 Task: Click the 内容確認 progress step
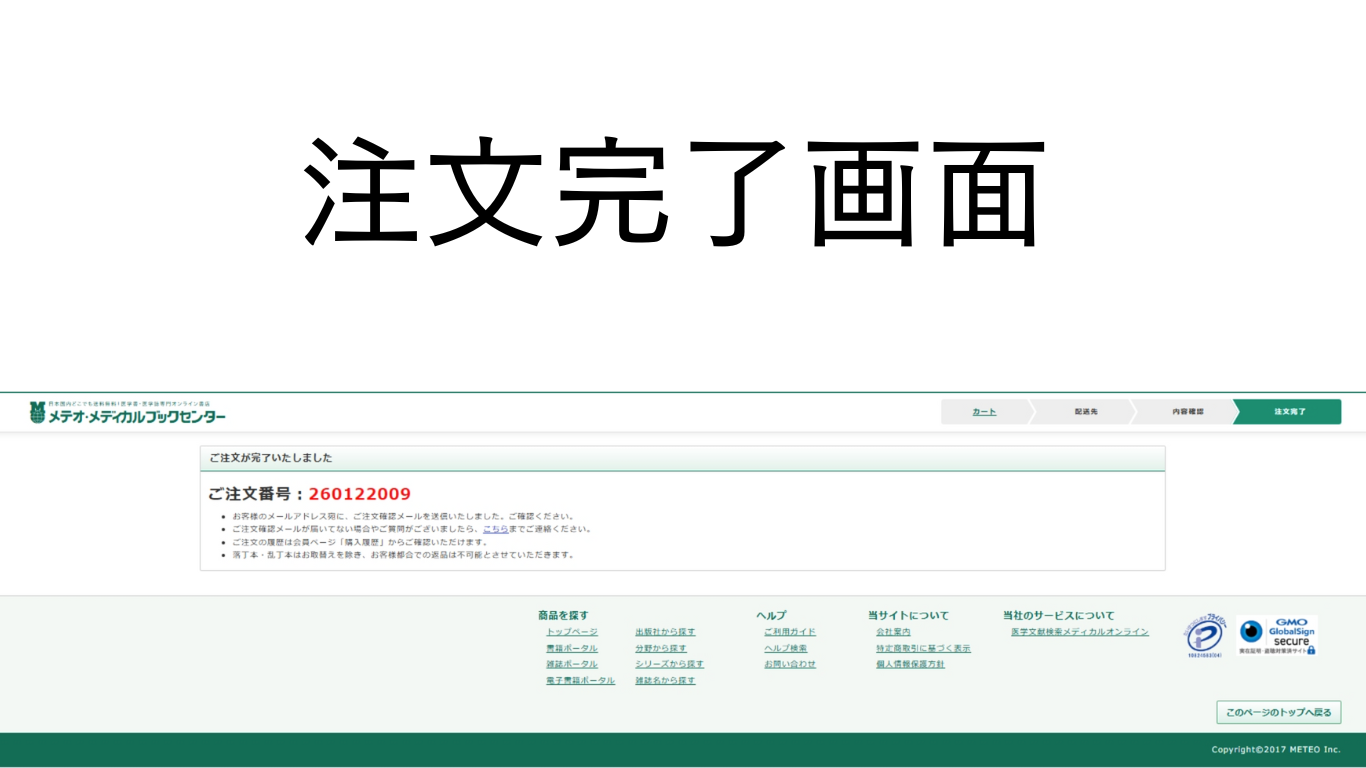1187,412
